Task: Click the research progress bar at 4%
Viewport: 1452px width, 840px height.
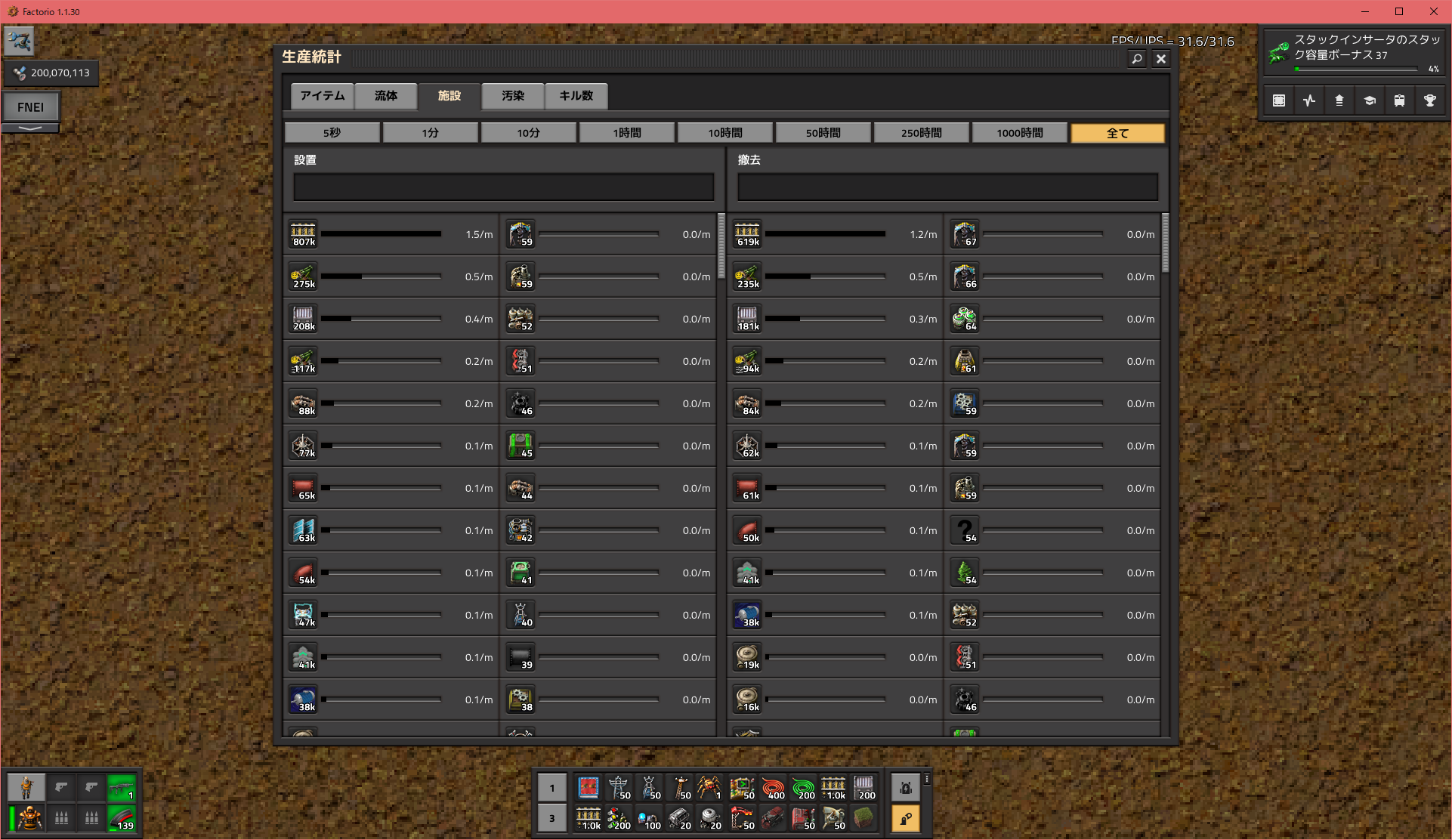Action: [1357, 69]
